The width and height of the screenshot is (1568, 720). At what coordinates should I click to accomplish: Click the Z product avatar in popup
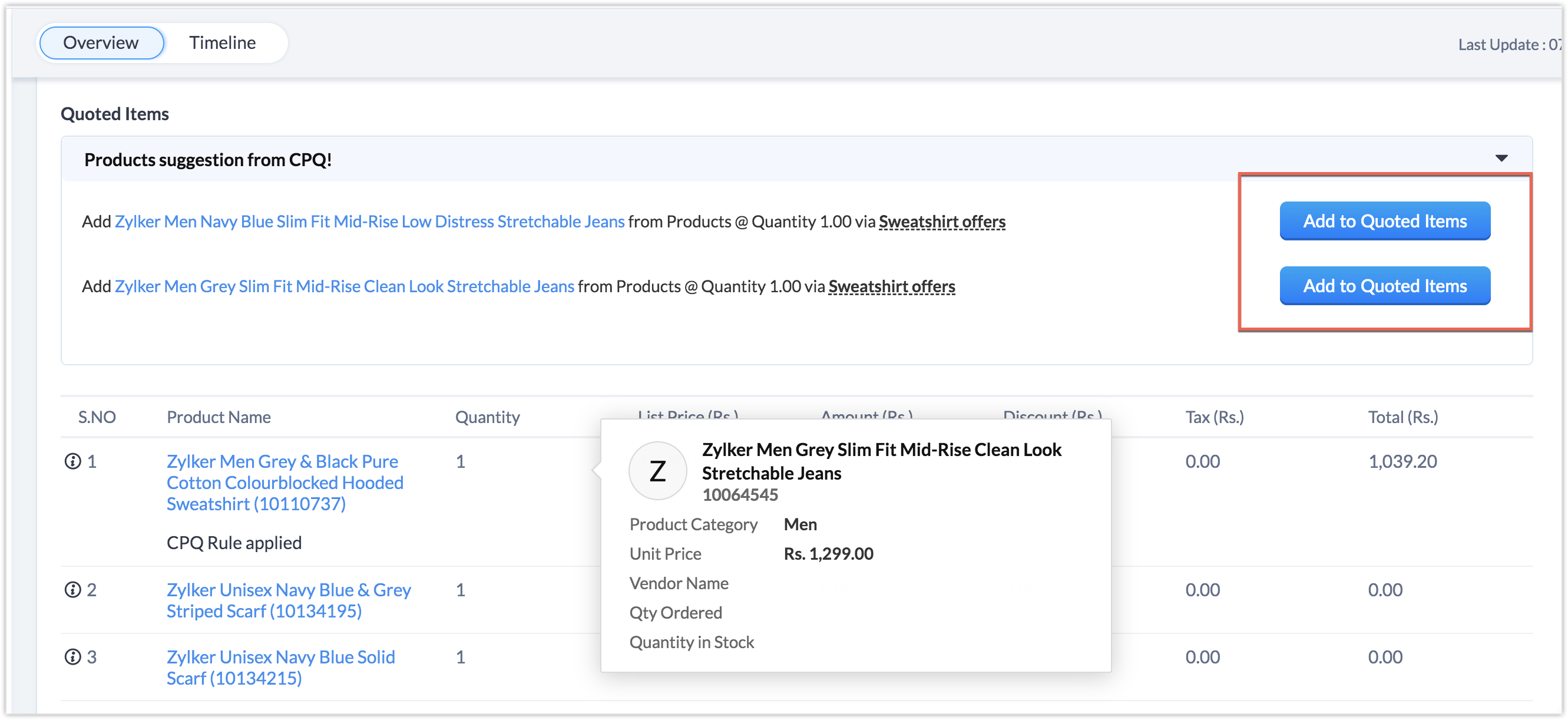[657, 471]
